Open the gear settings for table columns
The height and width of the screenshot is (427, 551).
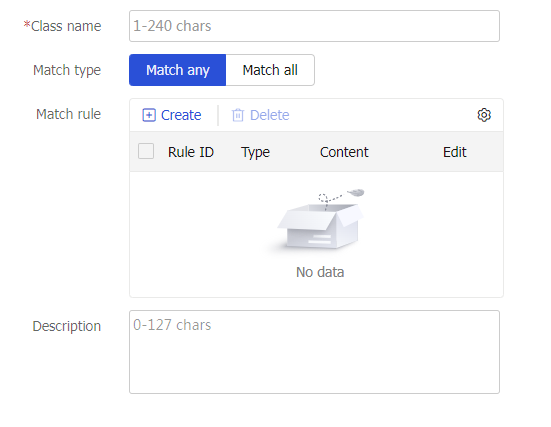484,115
